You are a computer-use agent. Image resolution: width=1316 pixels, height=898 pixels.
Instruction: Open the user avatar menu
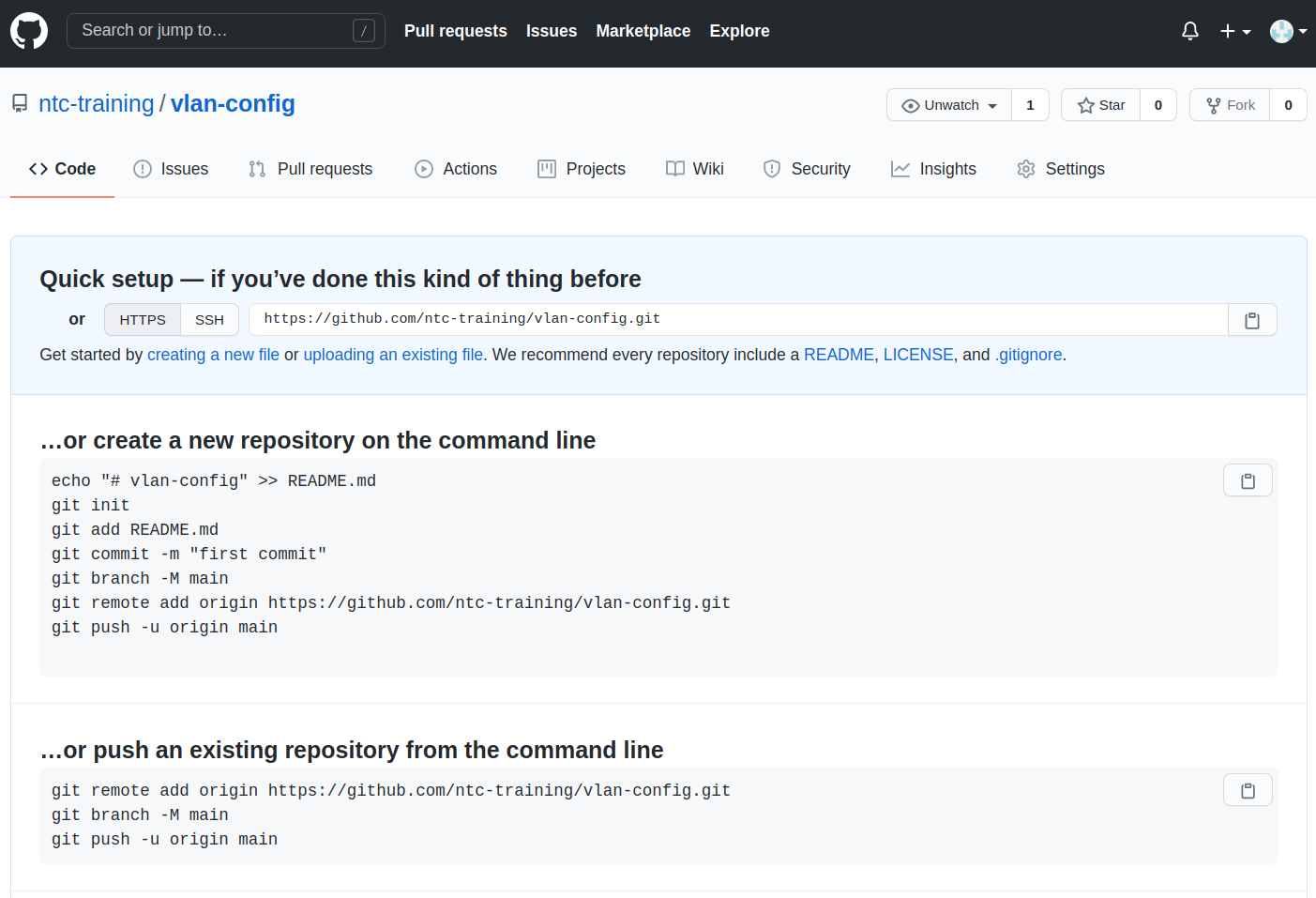click(x=1287, y=31)
